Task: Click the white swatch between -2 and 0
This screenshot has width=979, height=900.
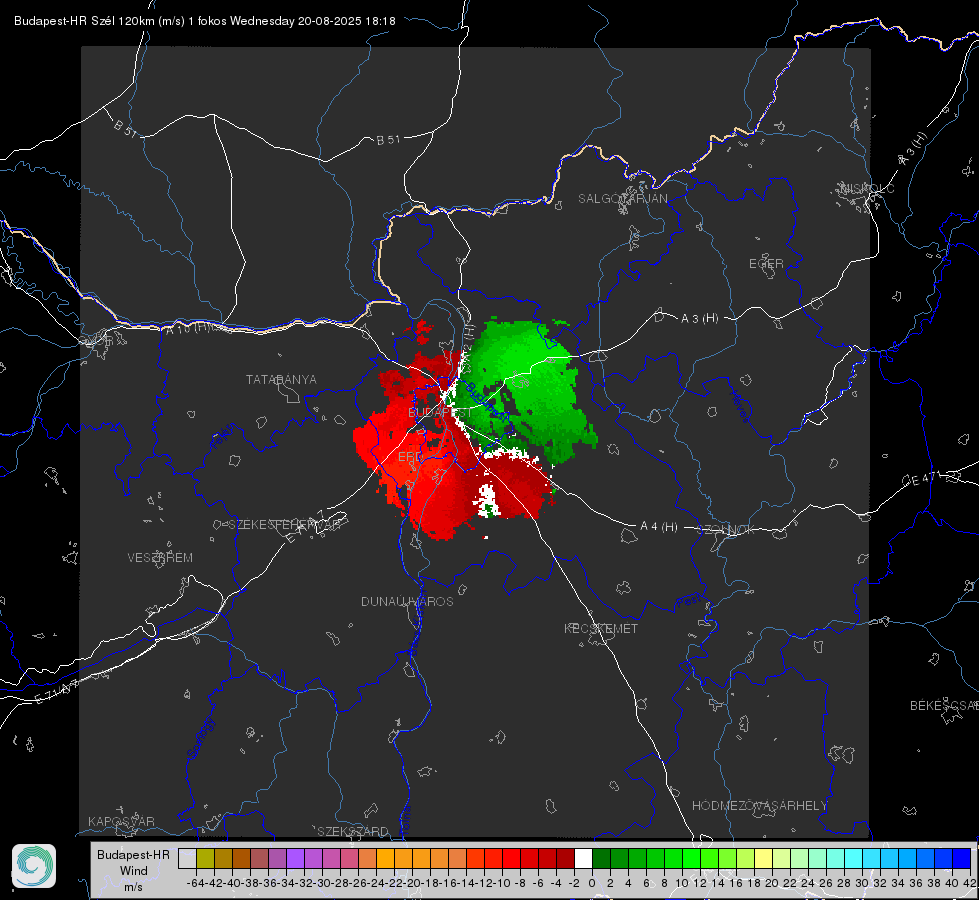Action: coord(583,858)
